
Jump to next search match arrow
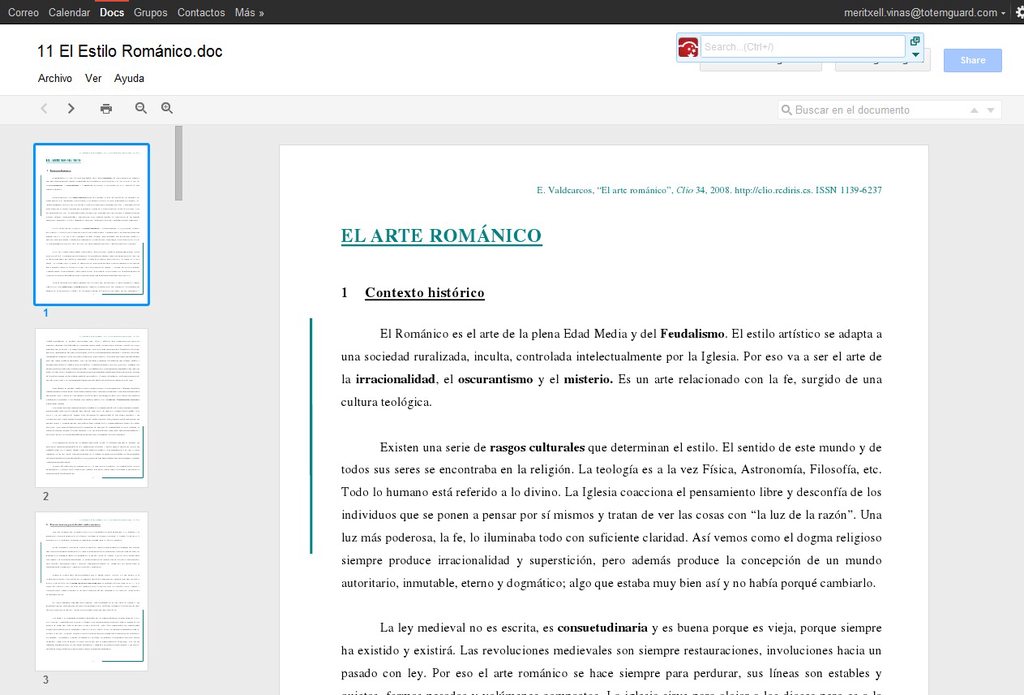click(x=991, y=110)
